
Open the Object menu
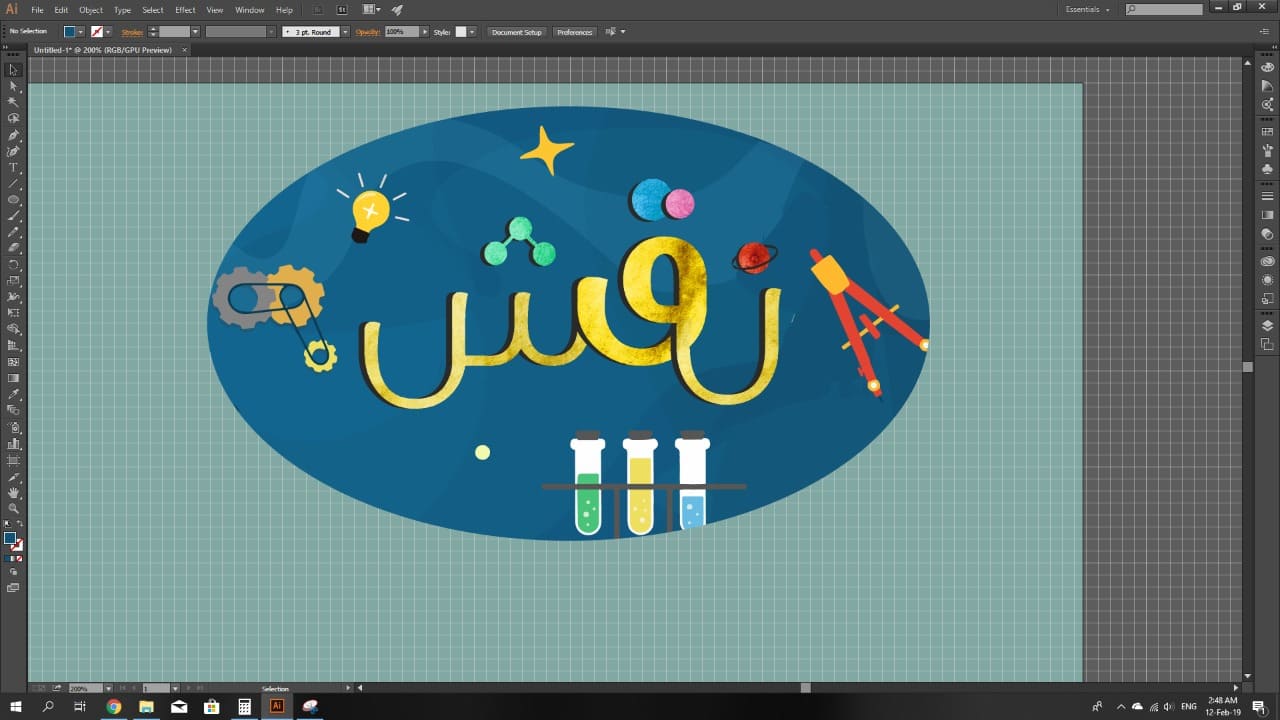click(x=91, y=10)
